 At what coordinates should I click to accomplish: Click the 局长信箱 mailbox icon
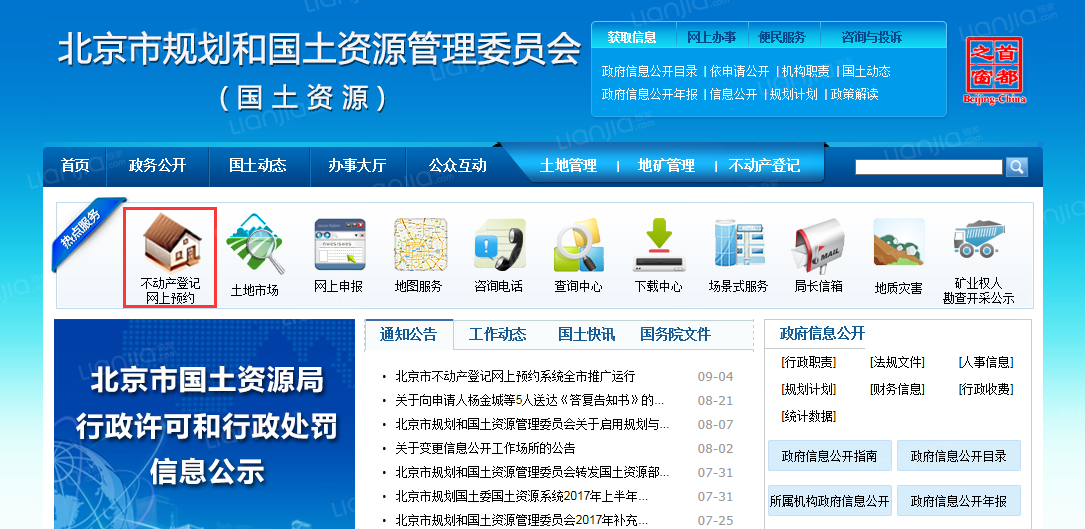pyautogui.click(x=819, y=246)
